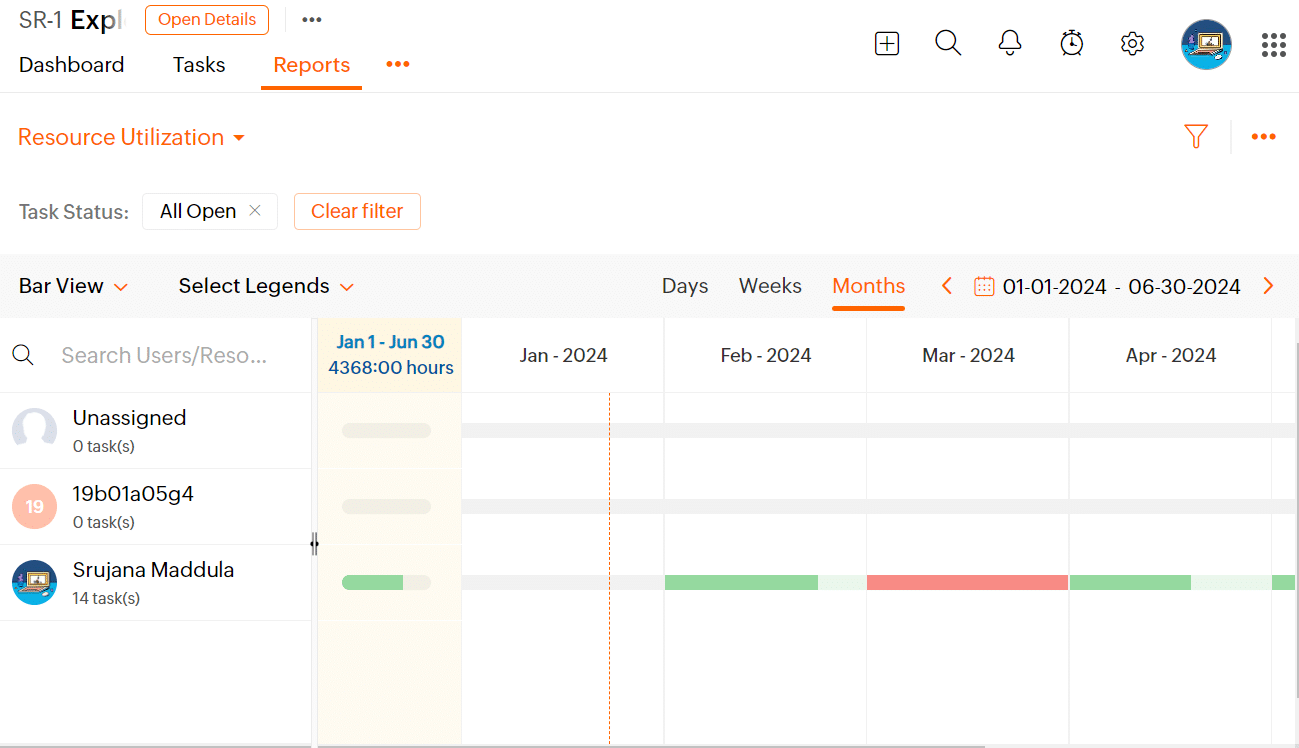The width and height of the screenshot is (1299, 748).
Task: Switch timeline to Weeks view
Action: click(770, 286)
